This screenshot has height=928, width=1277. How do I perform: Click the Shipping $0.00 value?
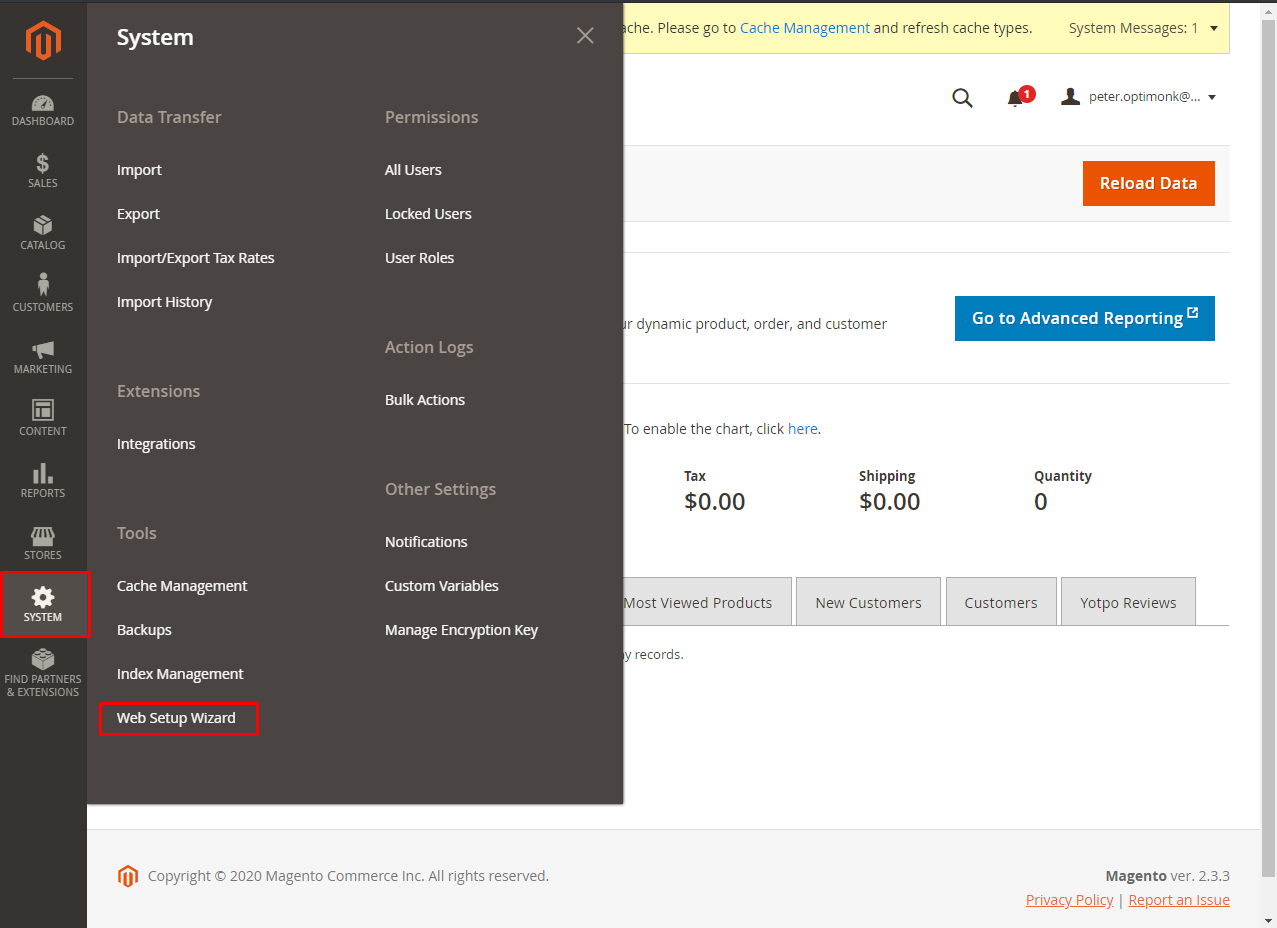[x=889, y=501]
